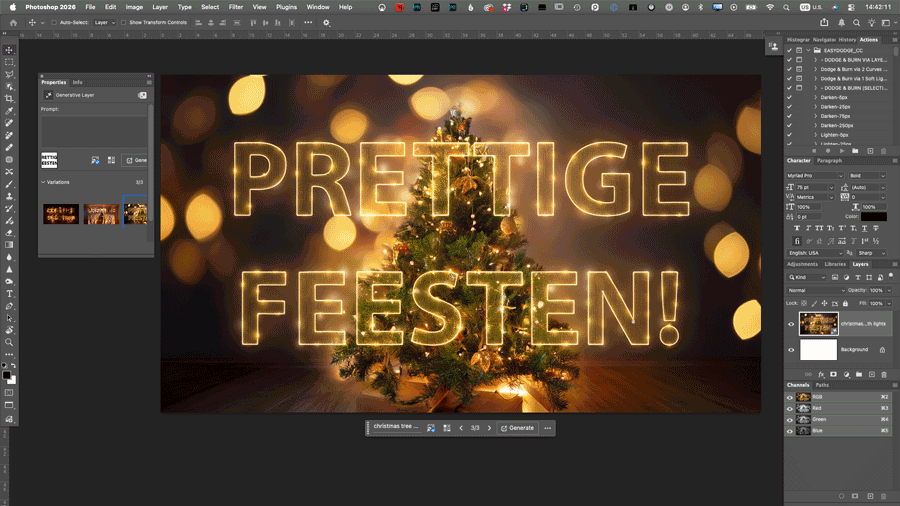
Task: Switch to the Paths tab
Action: pos(823,385)
